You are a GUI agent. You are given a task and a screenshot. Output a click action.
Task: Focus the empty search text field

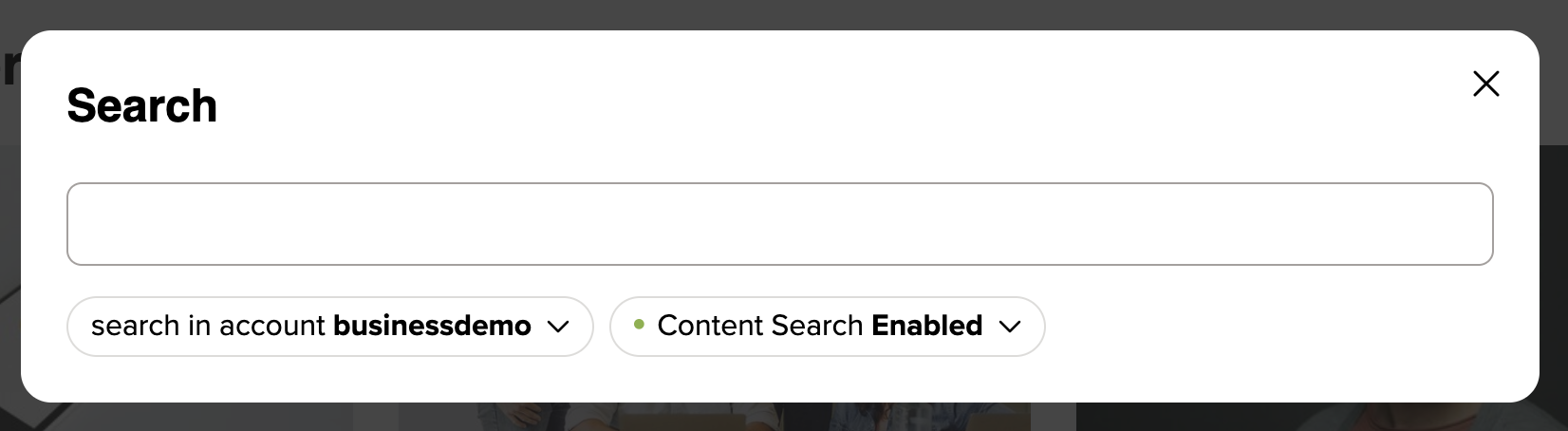tap(779, 224)
